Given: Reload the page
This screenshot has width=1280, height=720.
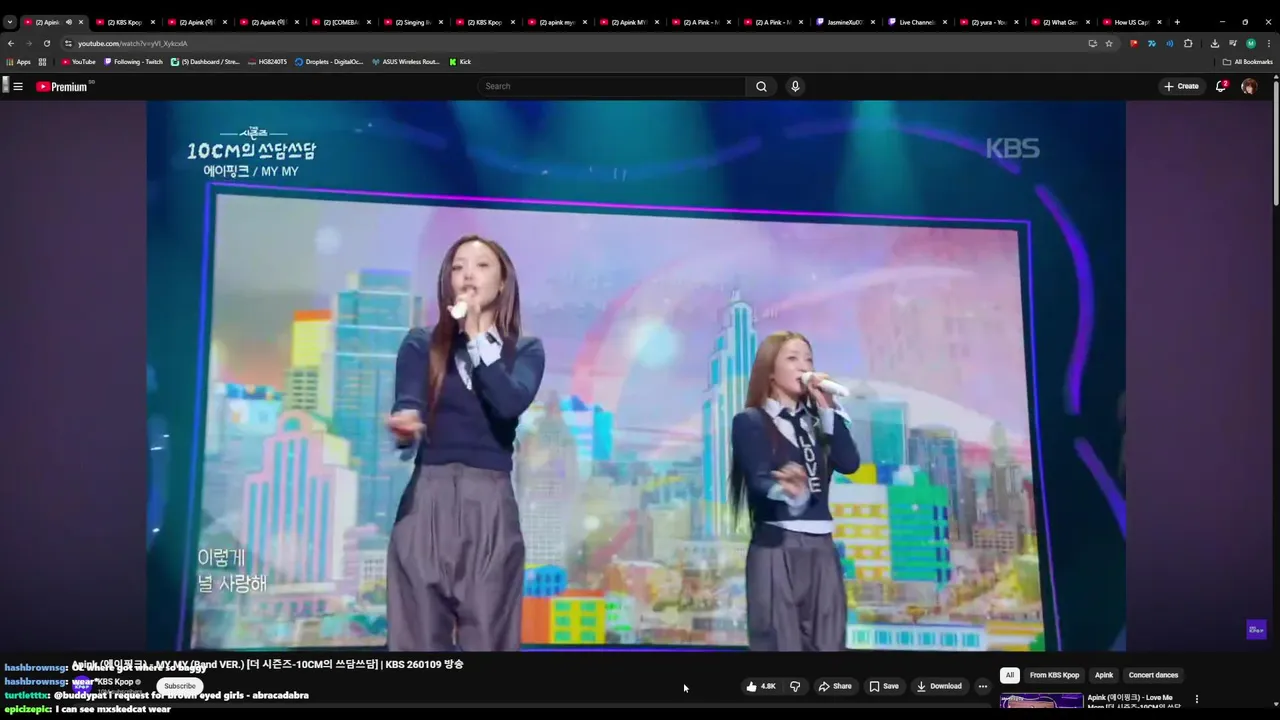Looking at the screenshot, I should [46, 43].
